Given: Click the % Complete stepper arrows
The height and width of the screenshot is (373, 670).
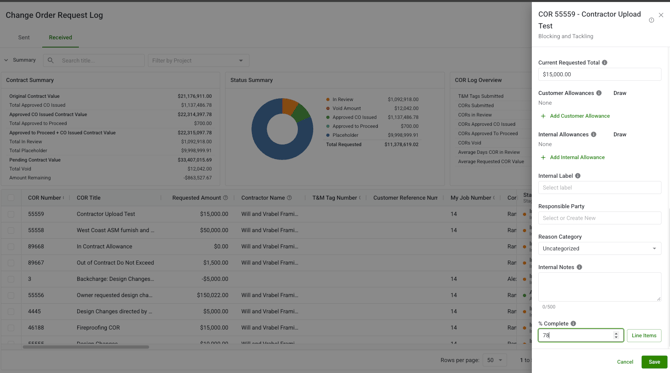Looking at the screenshot, I should click(616, 335).
